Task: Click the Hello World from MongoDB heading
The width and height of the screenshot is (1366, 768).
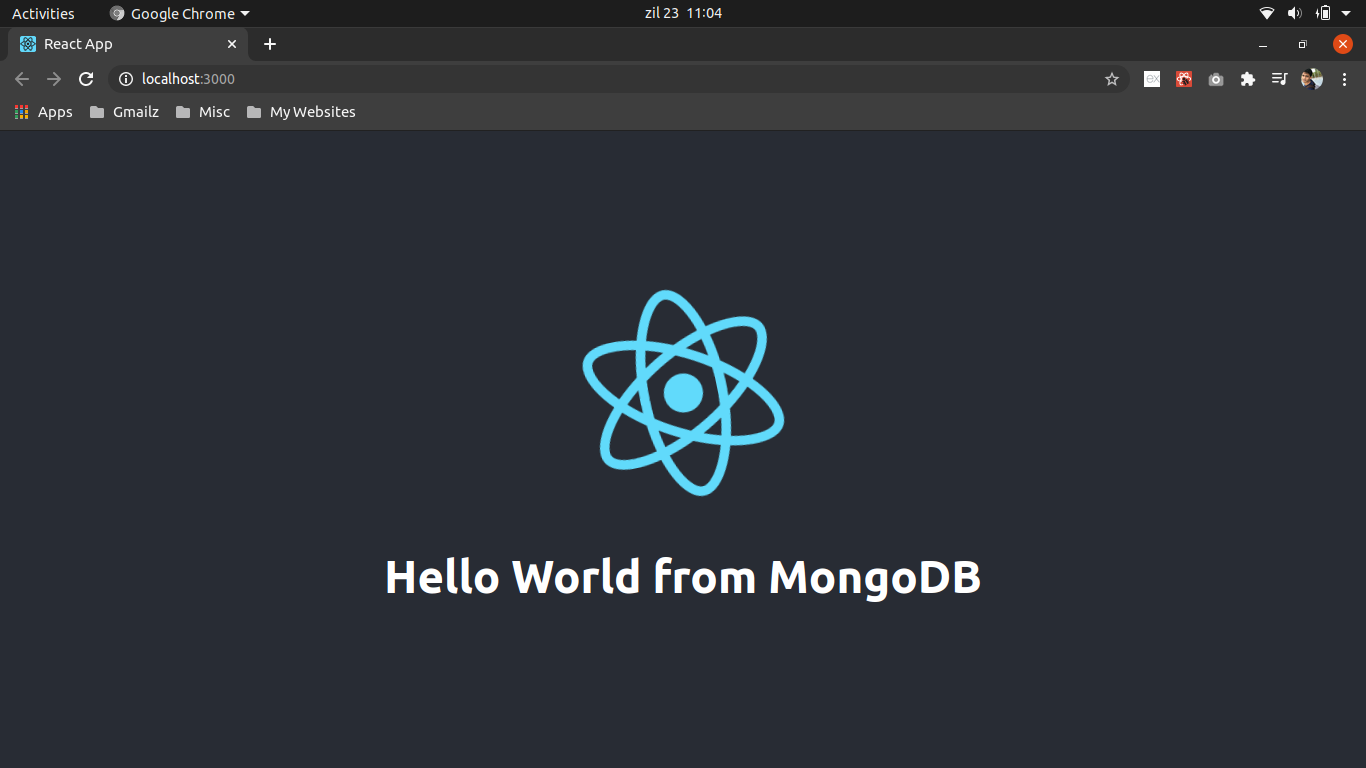Action: [x=683, y=577]
